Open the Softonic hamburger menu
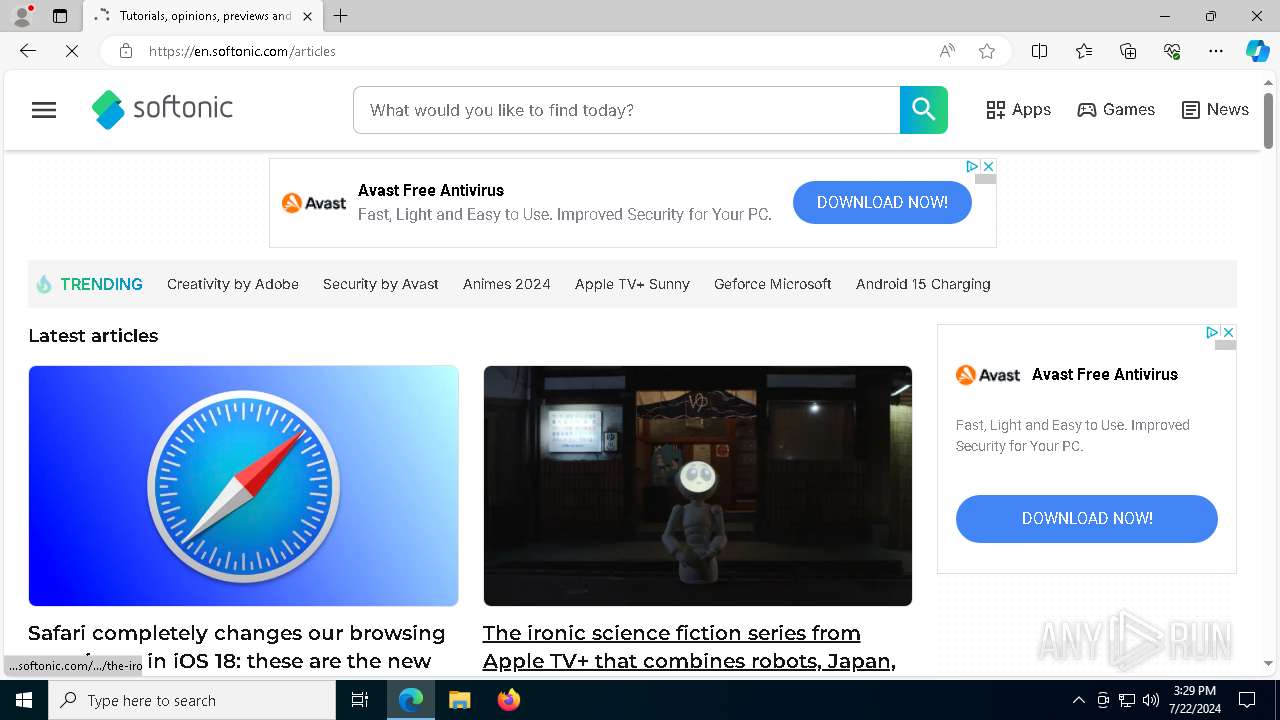This screenshot has height=720, width=1280. pos(44,110)
